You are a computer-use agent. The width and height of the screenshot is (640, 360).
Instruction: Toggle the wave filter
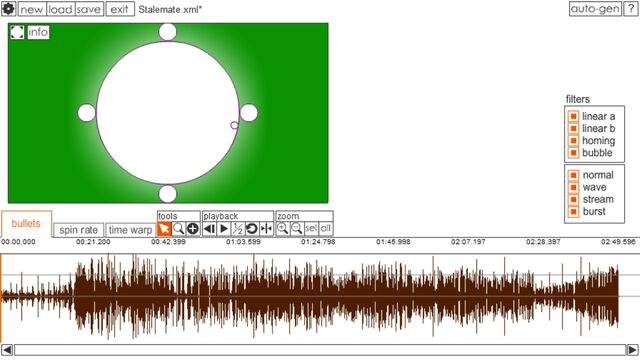point(573,187)
